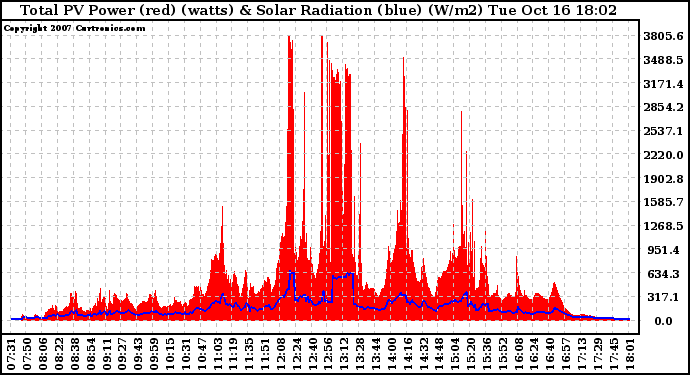Click the 07:31 time label
690x375 pixels.
(x=11, y=354)
